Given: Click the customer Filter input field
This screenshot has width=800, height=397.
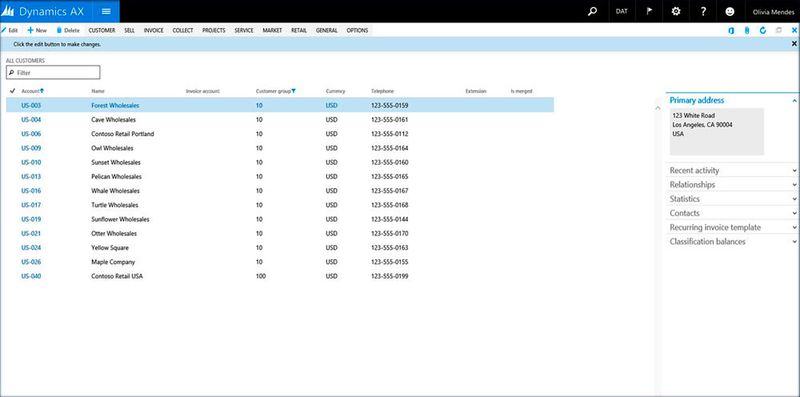Looking at the screenshot, I should point(53,73).
